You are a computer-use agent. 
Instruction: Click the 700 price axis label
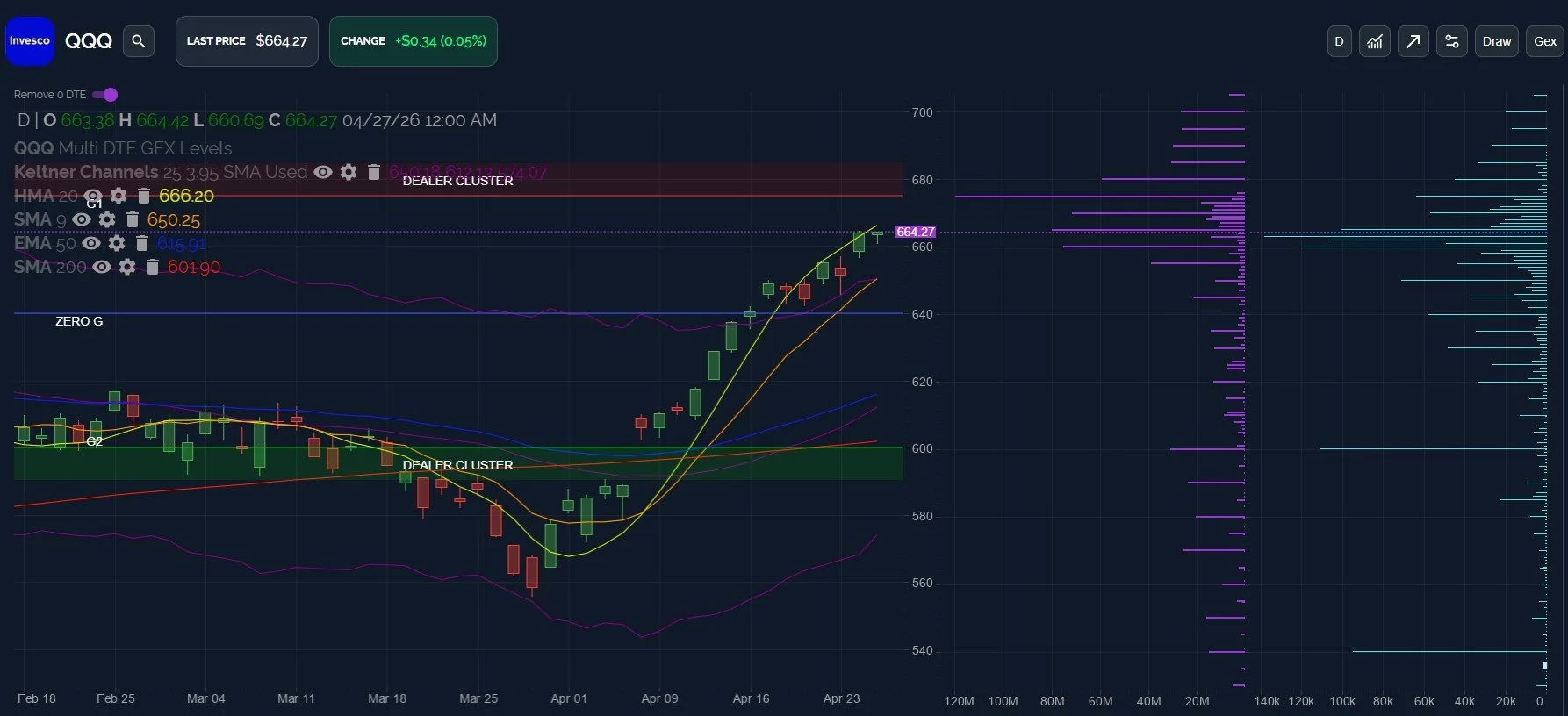click(922, 112)
